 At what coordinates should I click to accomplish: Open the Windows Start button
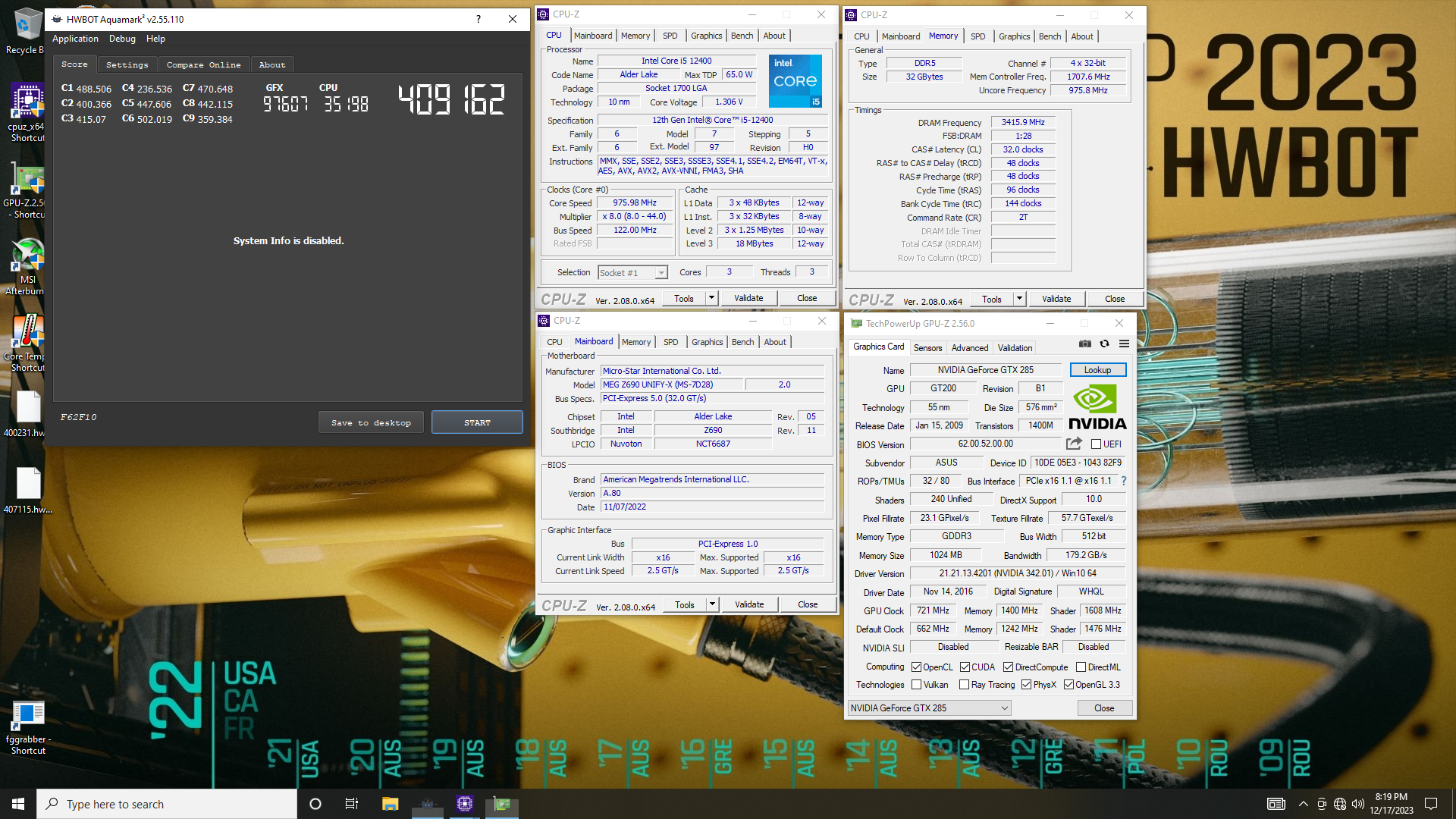[x=18, y=804]
